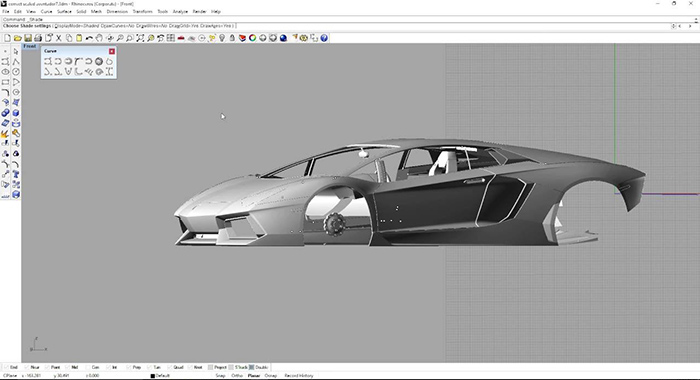Print using the printer icon
Viewport: 700px width, 380px height.
38,38
